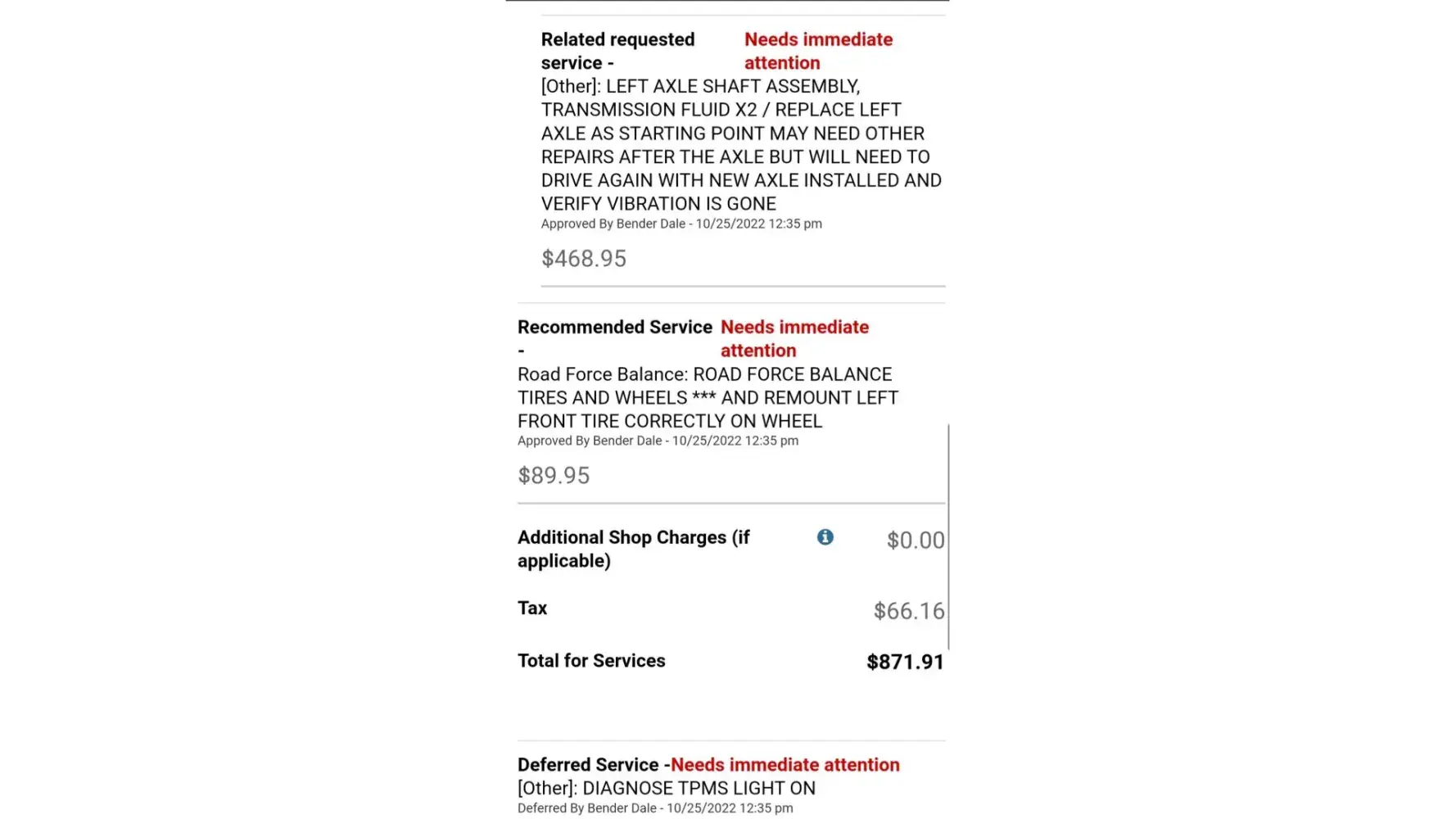
Task: Click the $0.00 shop charges amount
Action: tap(915, 541)
